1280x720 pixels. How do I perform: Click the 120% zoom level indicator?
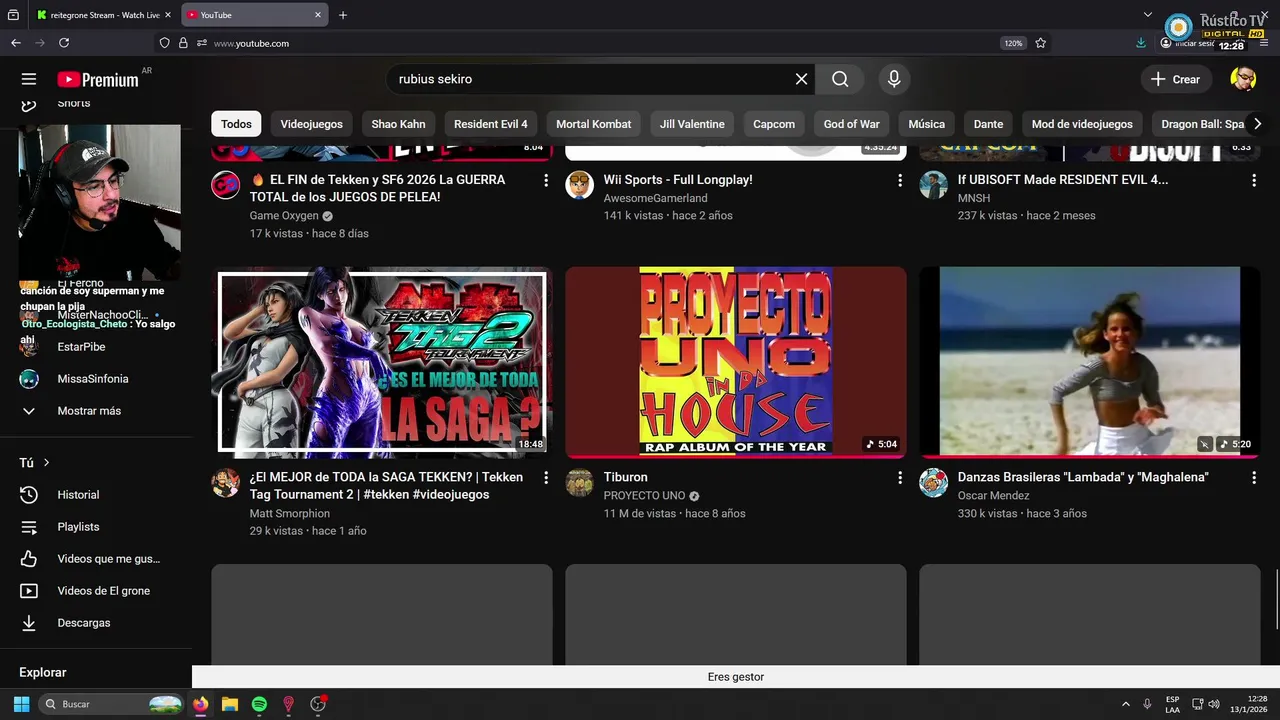click(x=1013, y=43)
